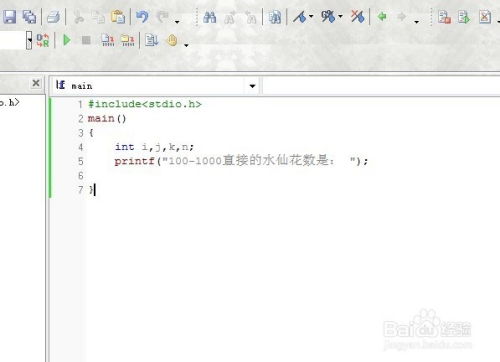The image size is (500, 362).
Task: Click the Undo arrow icon
Action: tap(143, 17)
